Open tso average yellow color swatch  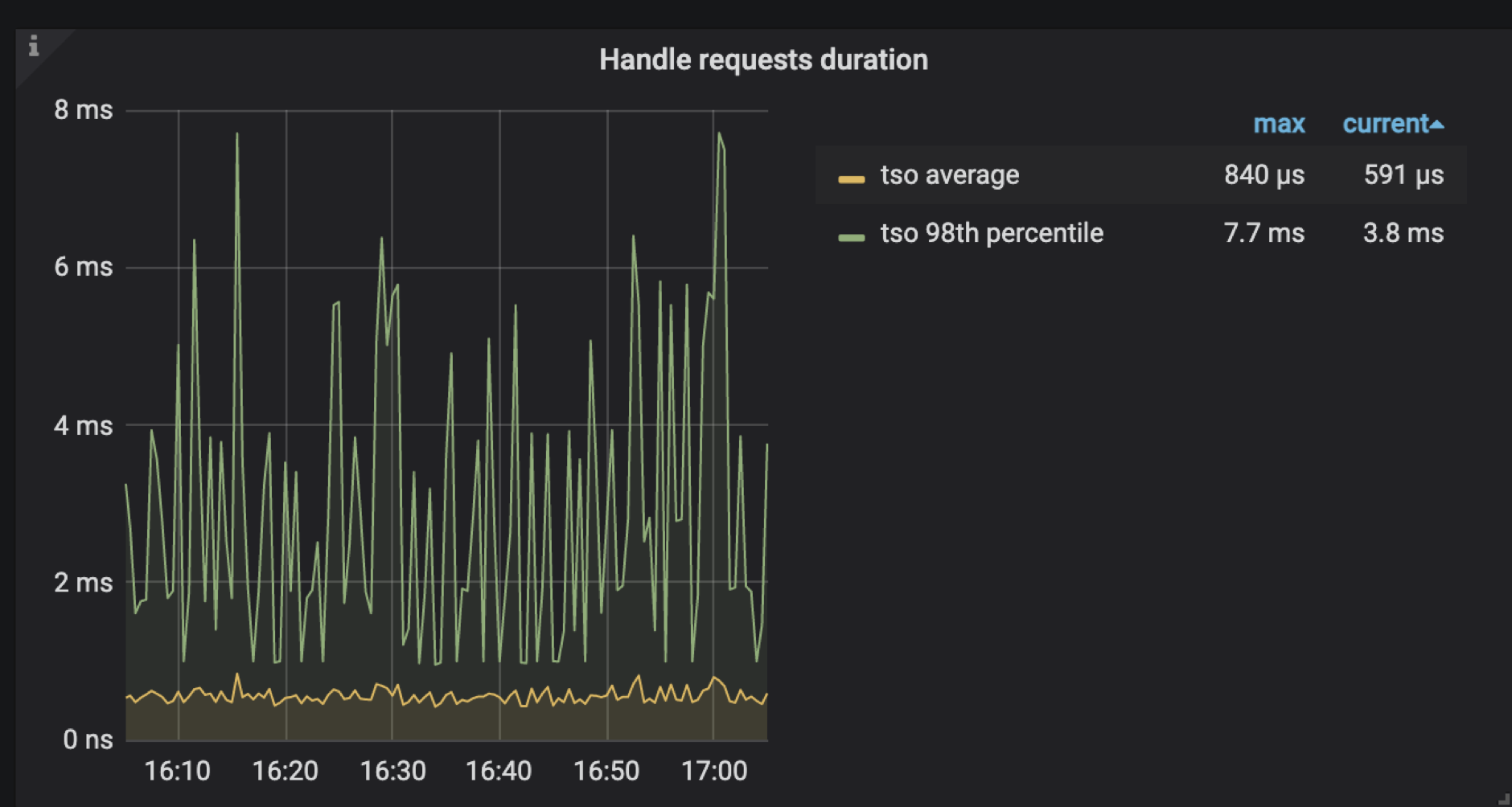point(851,179)
